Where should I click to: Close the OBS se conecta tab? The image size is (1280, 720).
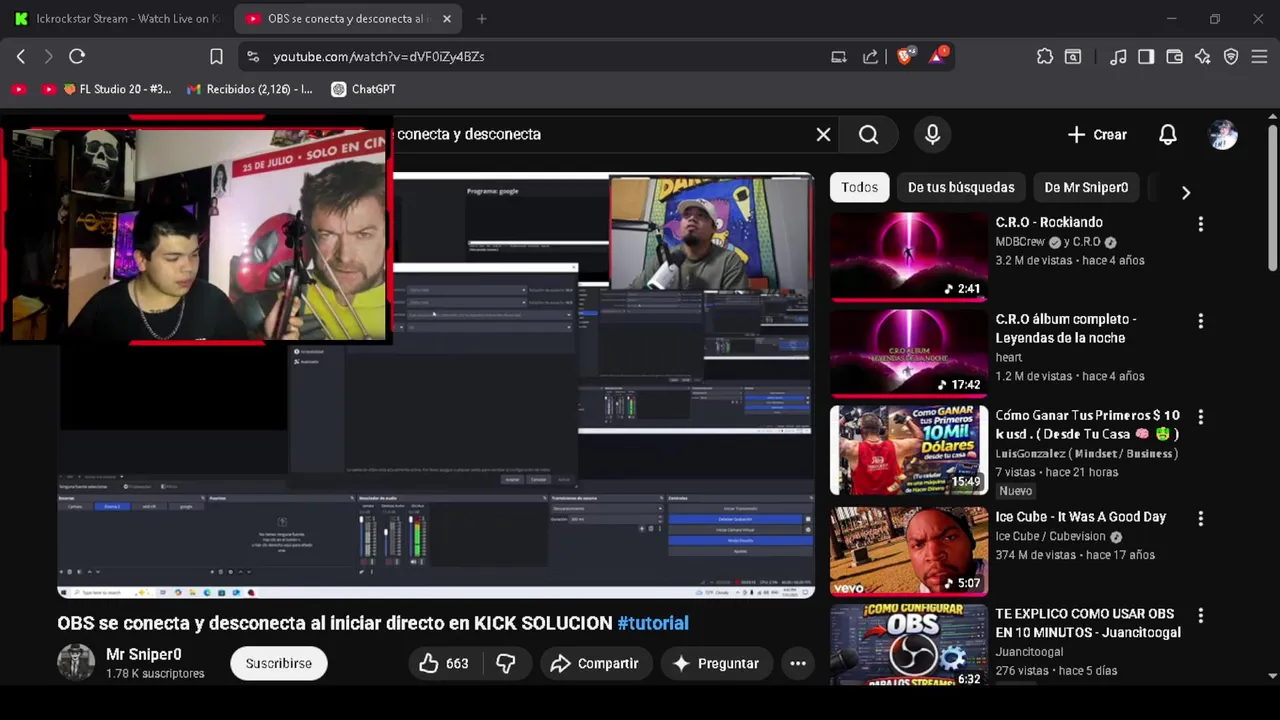(447, 19)
